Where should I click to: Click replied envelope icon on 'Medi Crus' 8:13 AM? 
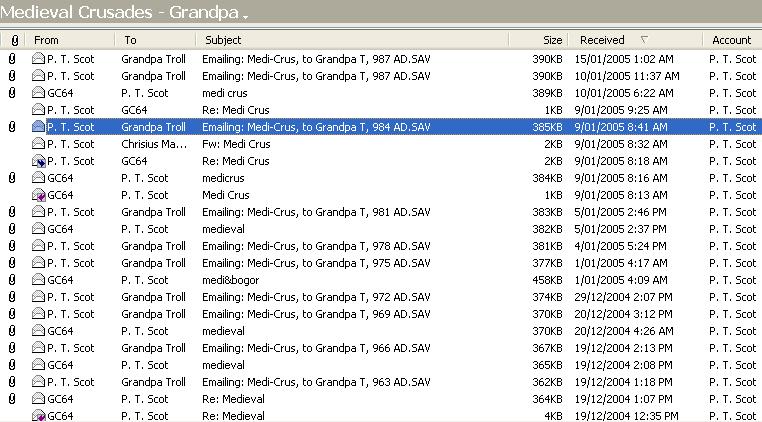(x=38, y=195)
